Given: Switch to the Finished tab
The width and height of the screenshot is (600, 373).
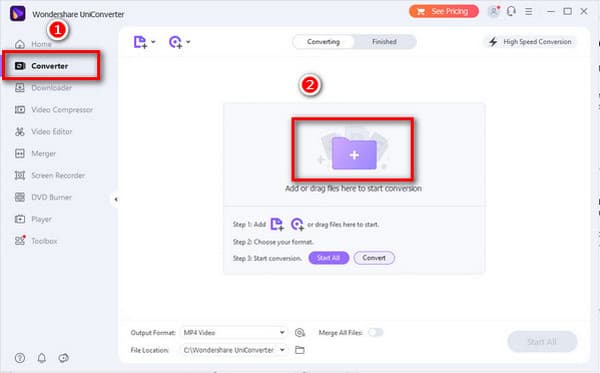Looking at the screenshot, I should pyautogui.click(x=384, y=42).
